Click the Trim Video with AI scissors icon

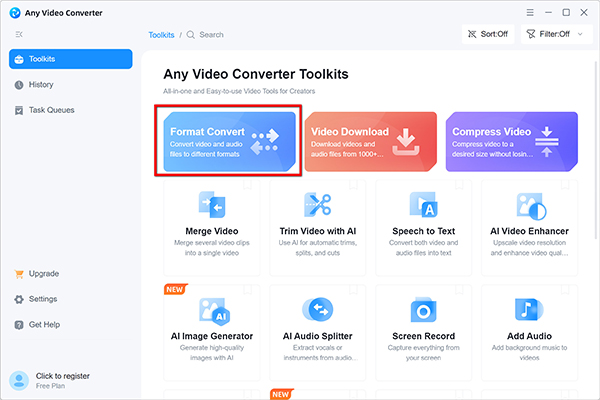(x=318, y=205)
